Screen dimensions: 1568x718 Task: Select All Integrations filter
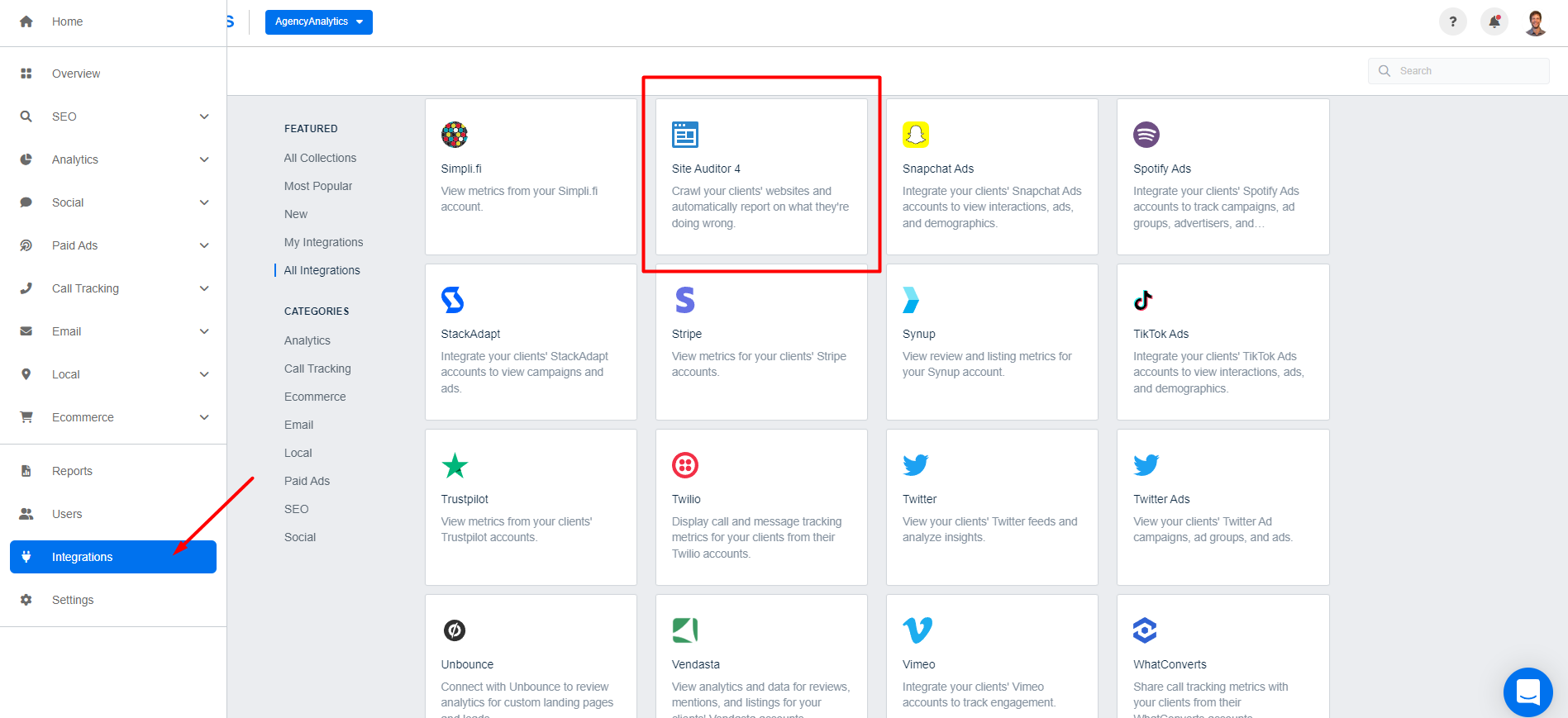322,270
